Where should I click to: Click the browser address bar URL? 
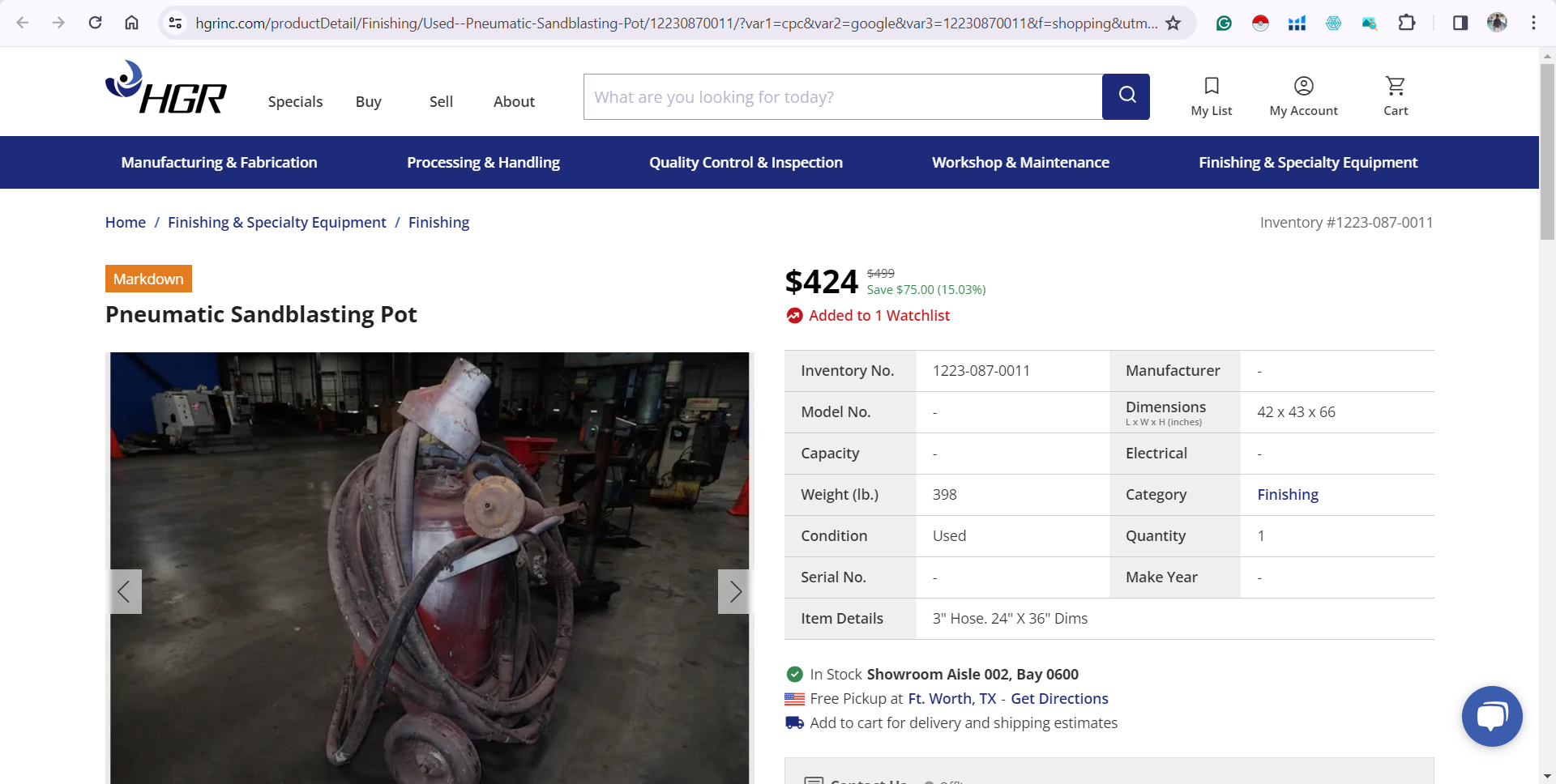(676, 23)
